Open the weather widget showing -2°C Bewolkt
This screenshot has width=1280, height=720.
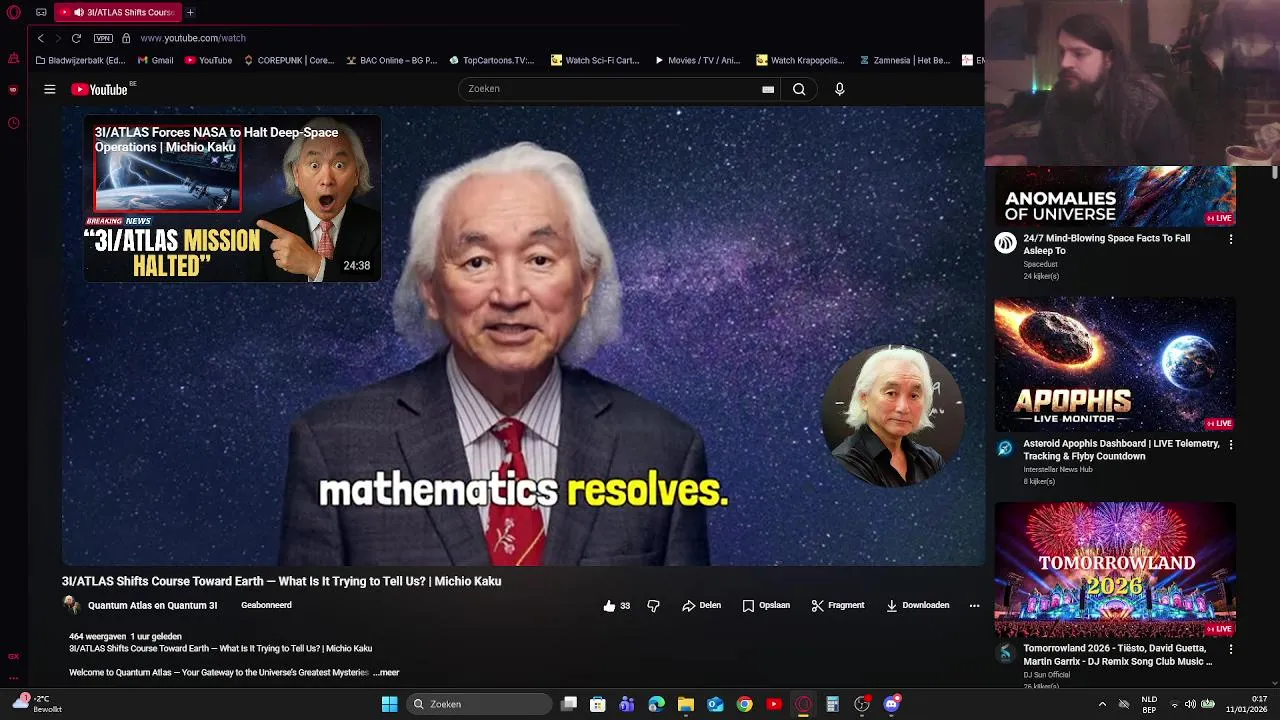[x=38, y=704]
